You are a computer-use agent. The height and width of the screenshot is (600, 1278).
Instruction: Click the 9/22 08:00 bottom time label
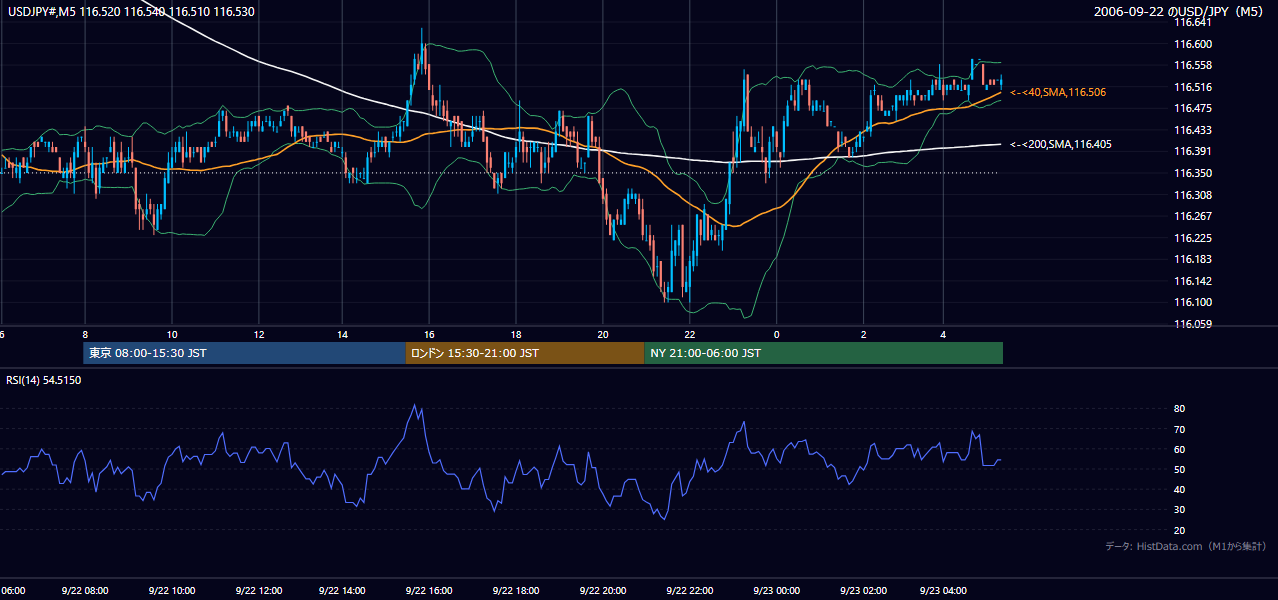[x=85, y=591]
